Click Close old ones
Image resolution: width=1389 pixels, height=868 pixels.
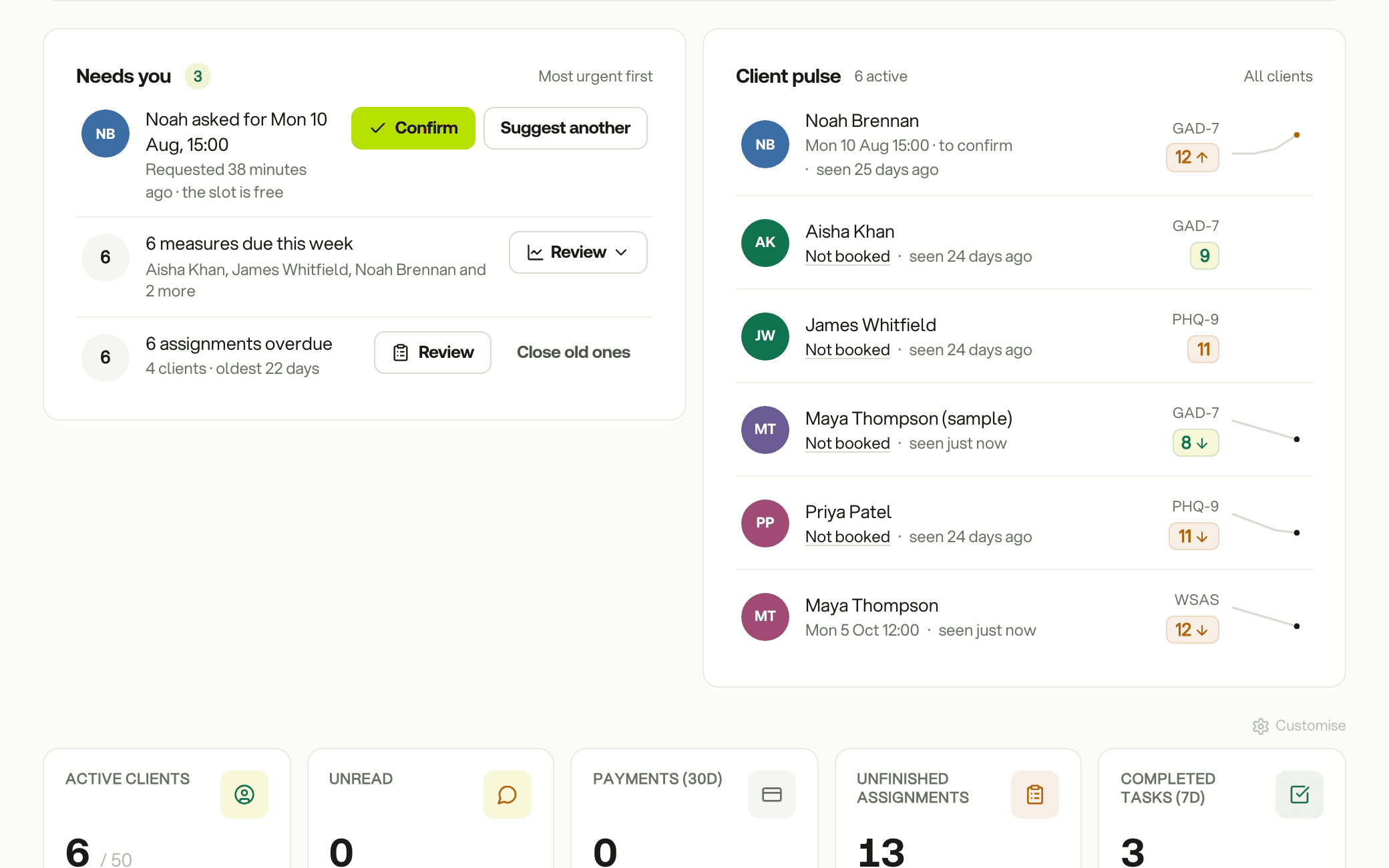[574, 353]
